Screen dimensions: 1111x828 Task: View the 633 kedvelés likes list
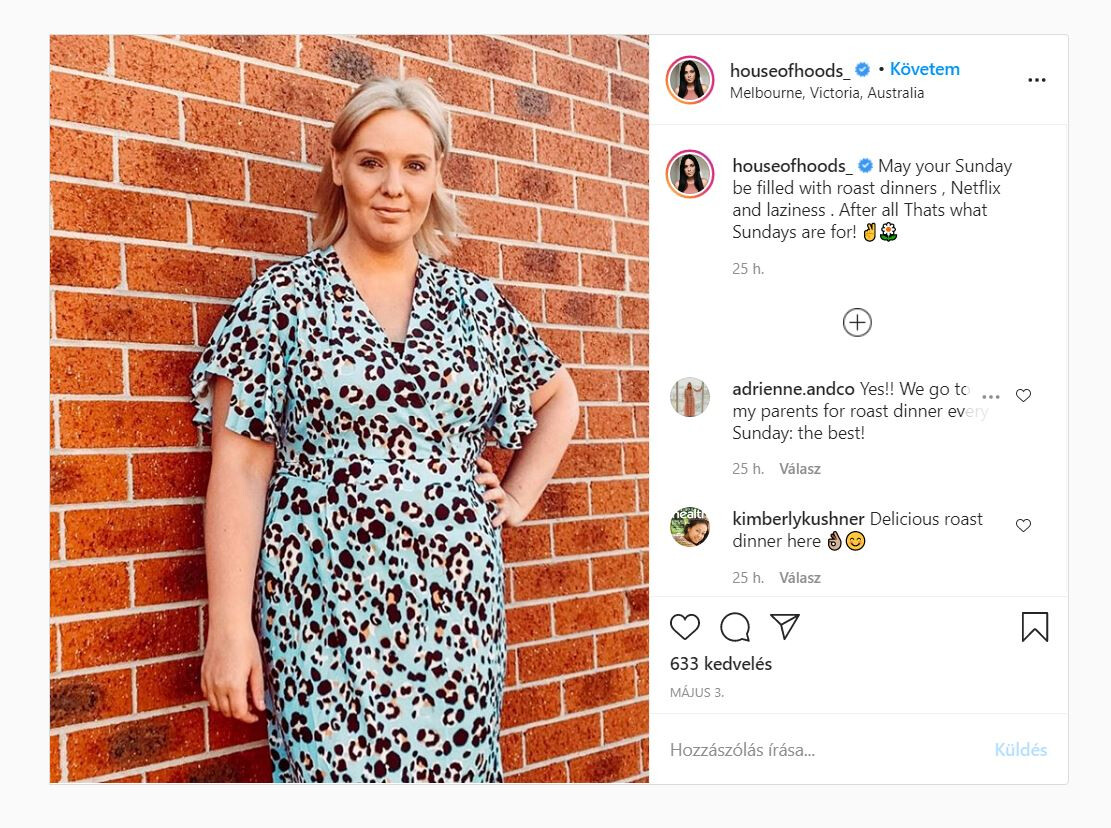(721, 664)
